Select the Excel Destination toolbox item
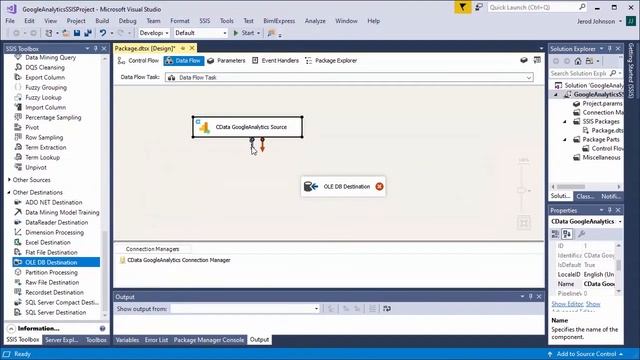Image resolution: width=640 pixels, height=360 pixels. coord(48,242)
